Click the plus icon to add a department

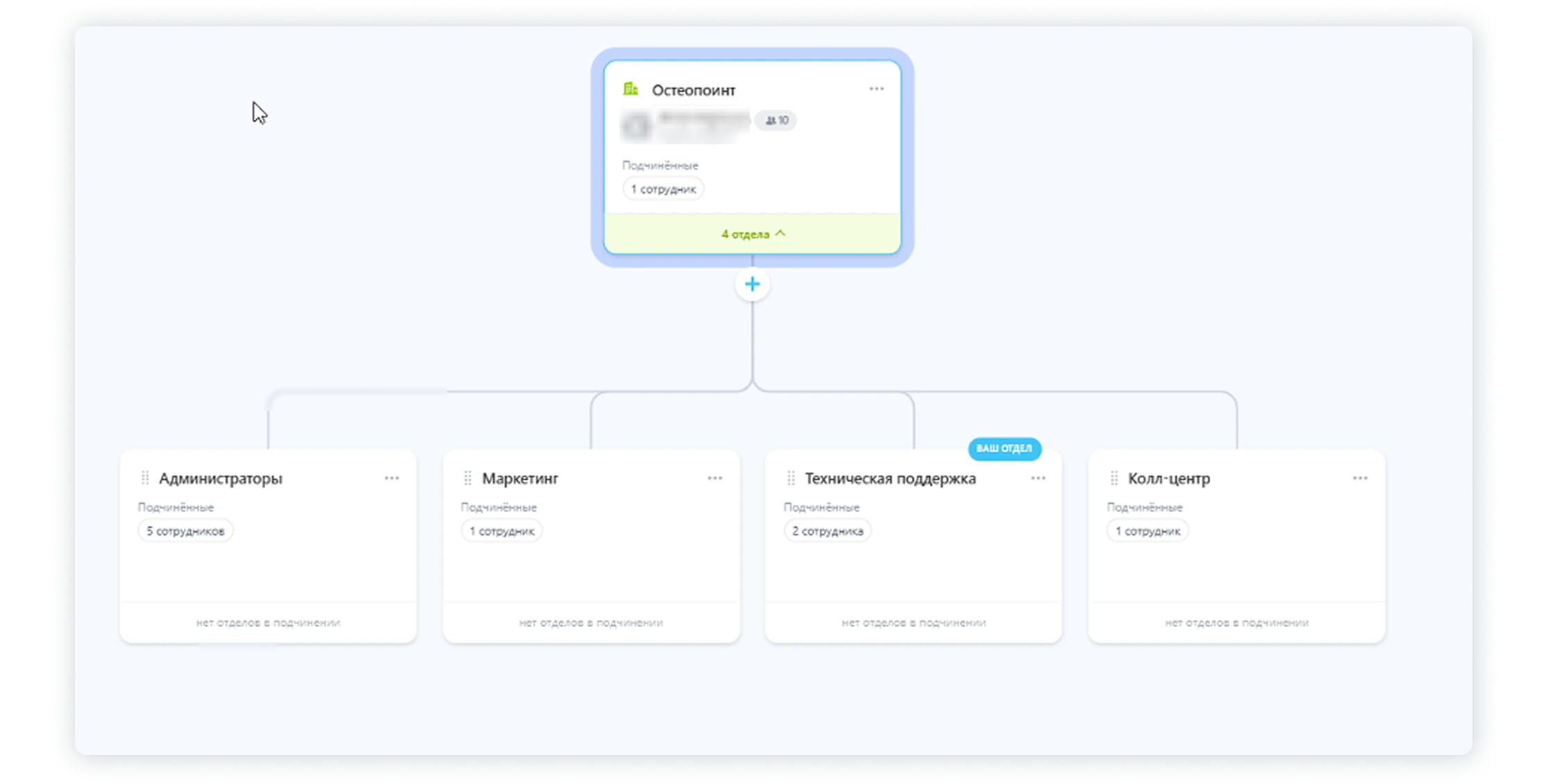coord(752,284)
